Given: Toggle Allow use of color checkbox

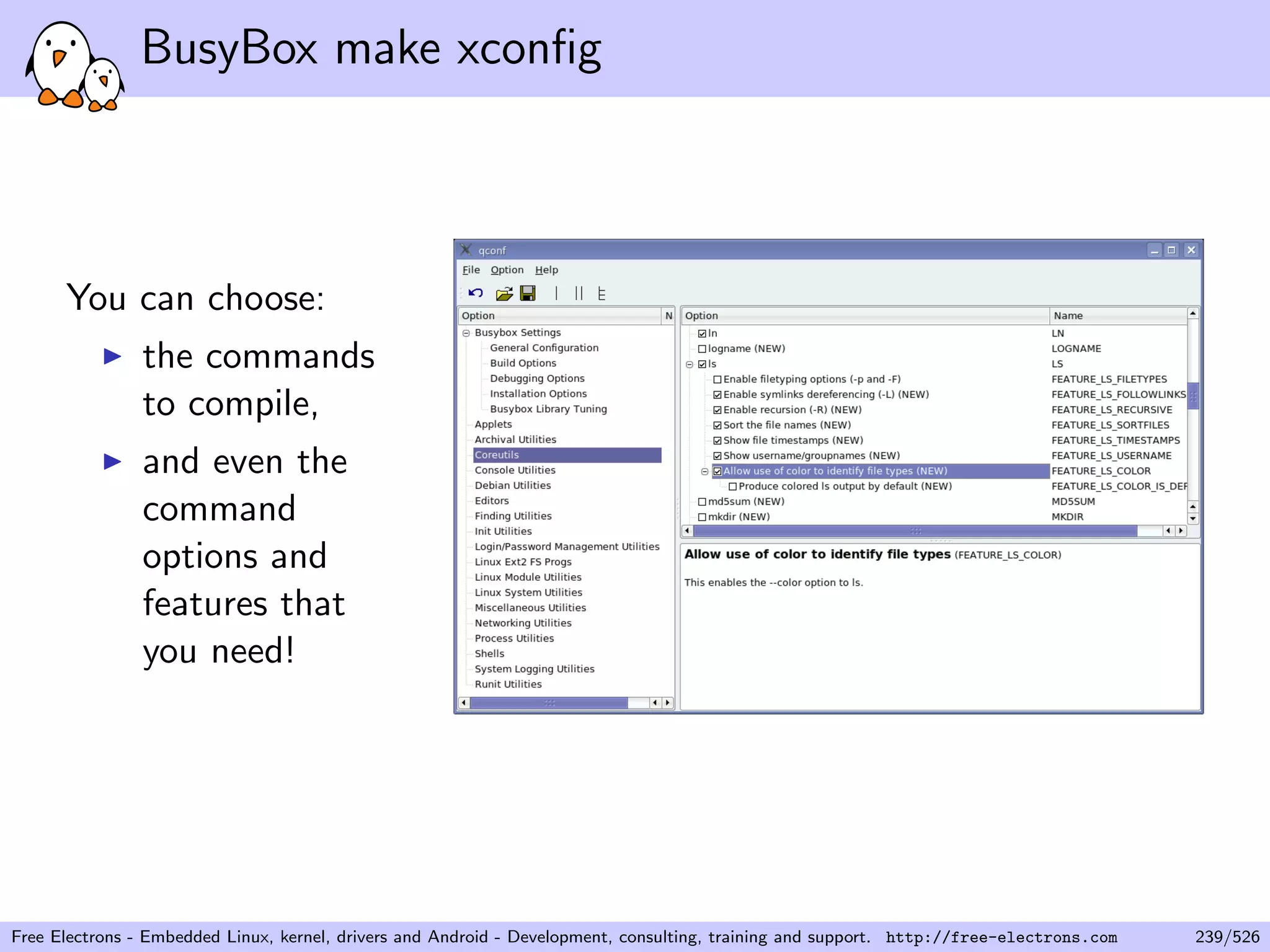Looking at the screenshot, I should click(x=717, y=472).
